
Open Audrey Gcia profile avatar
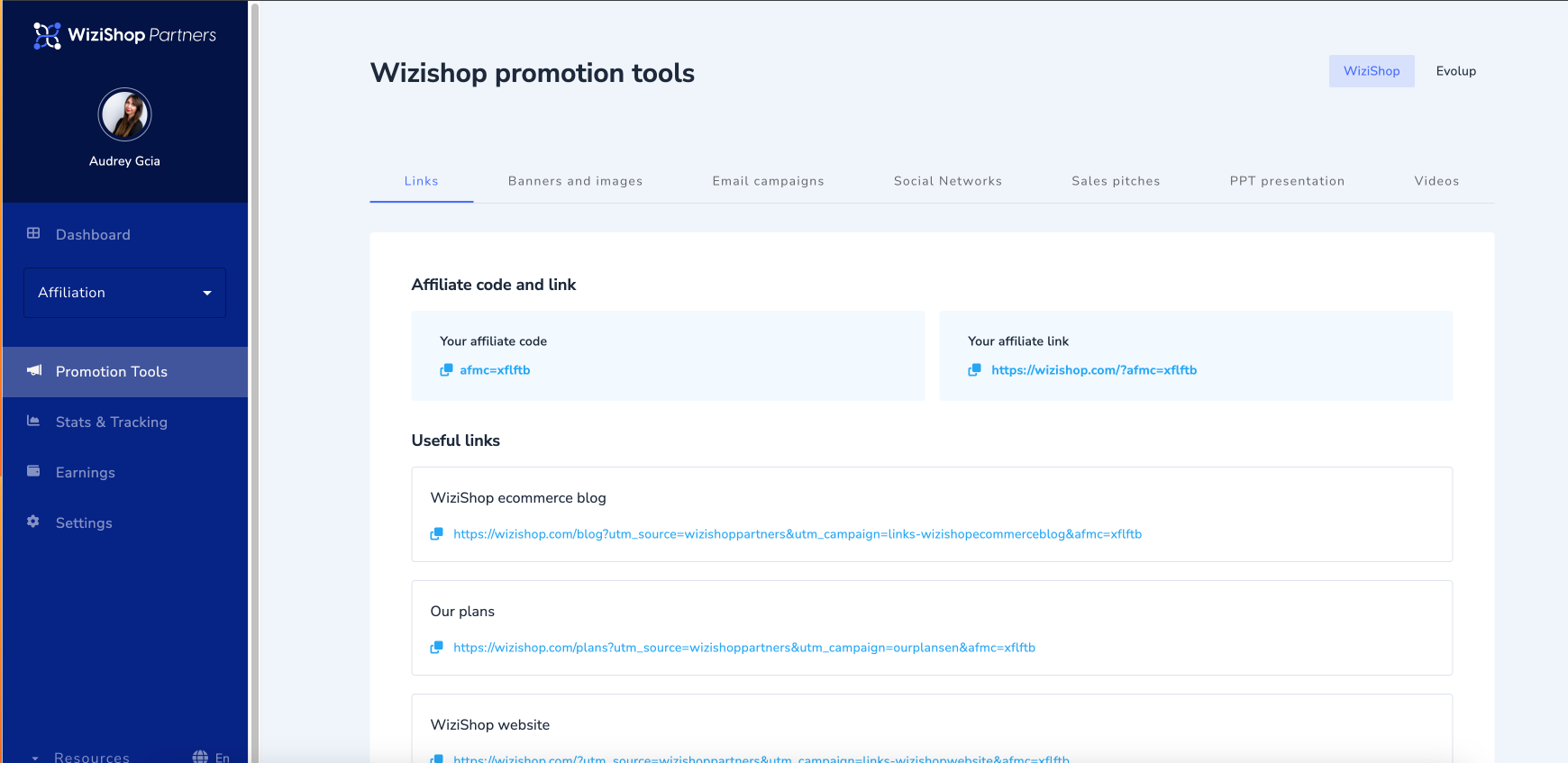tap(124, 114)
